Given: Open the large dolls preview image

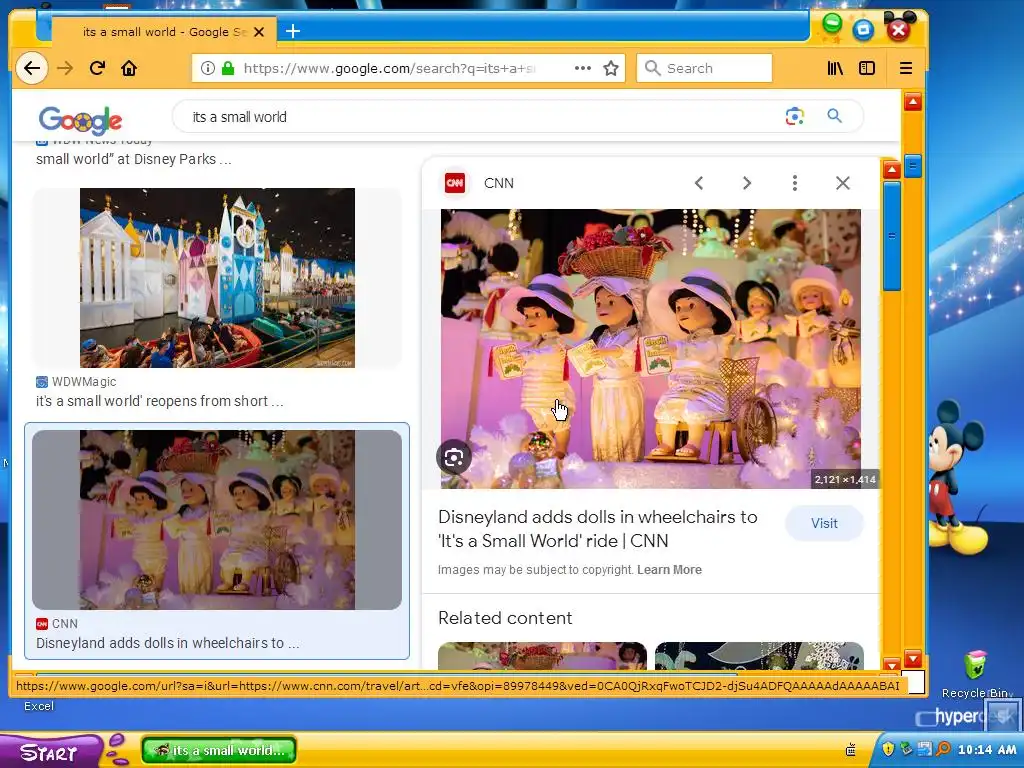Looking at the screenshot, I should 650,349.
